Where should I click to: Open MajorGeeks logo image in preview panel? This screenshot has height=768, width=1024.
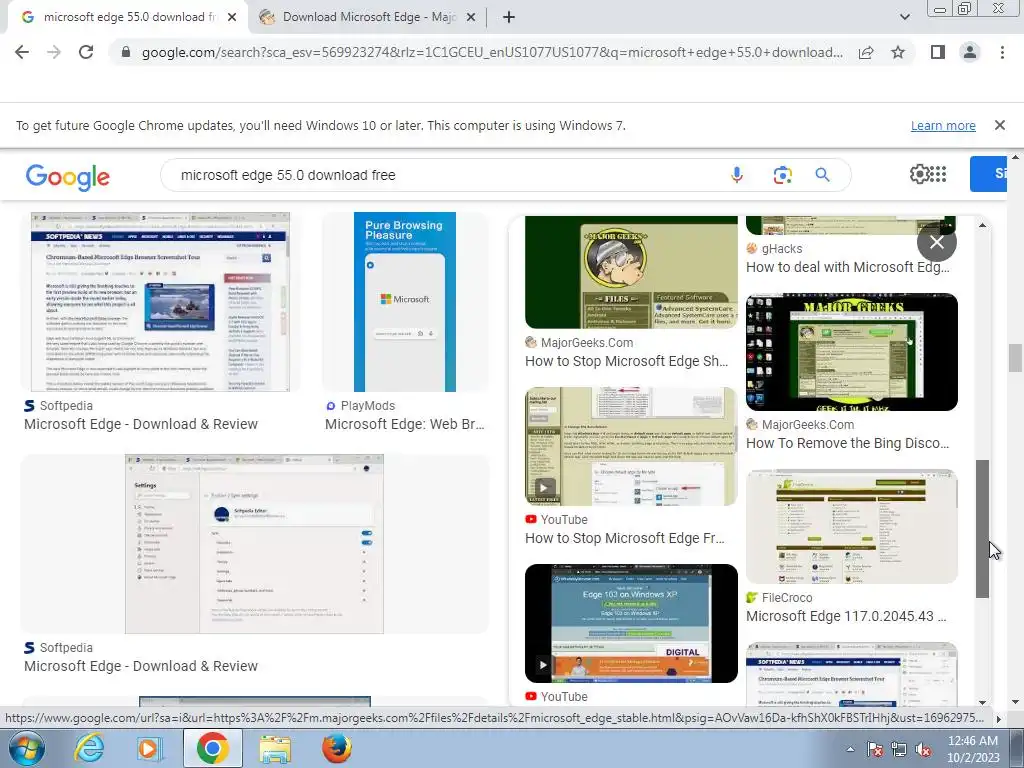click(x=631, y=272)
